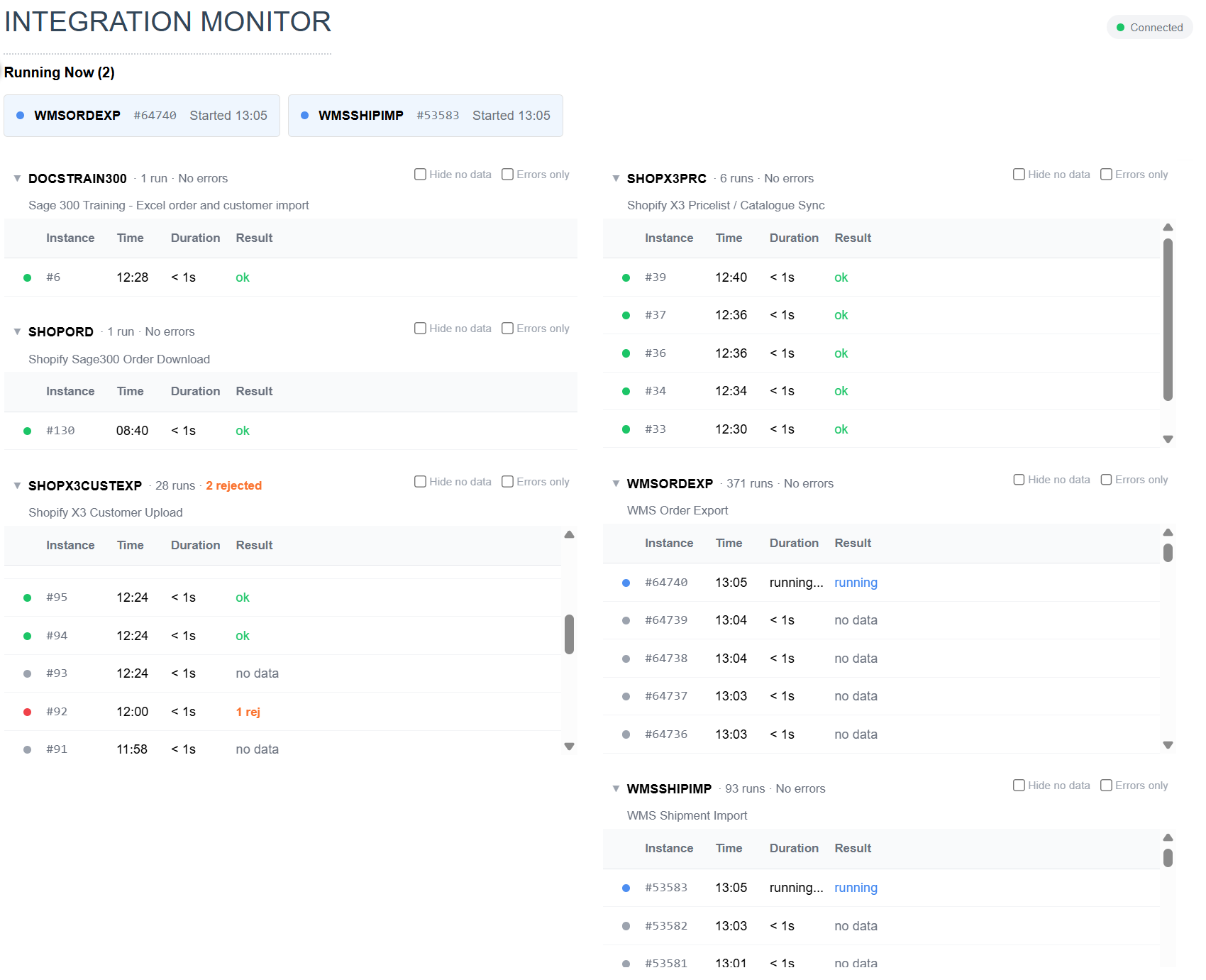
Task: Click the SHOPX3CUSTEXP table scrollbar thumb
Action: click(569, 634)
